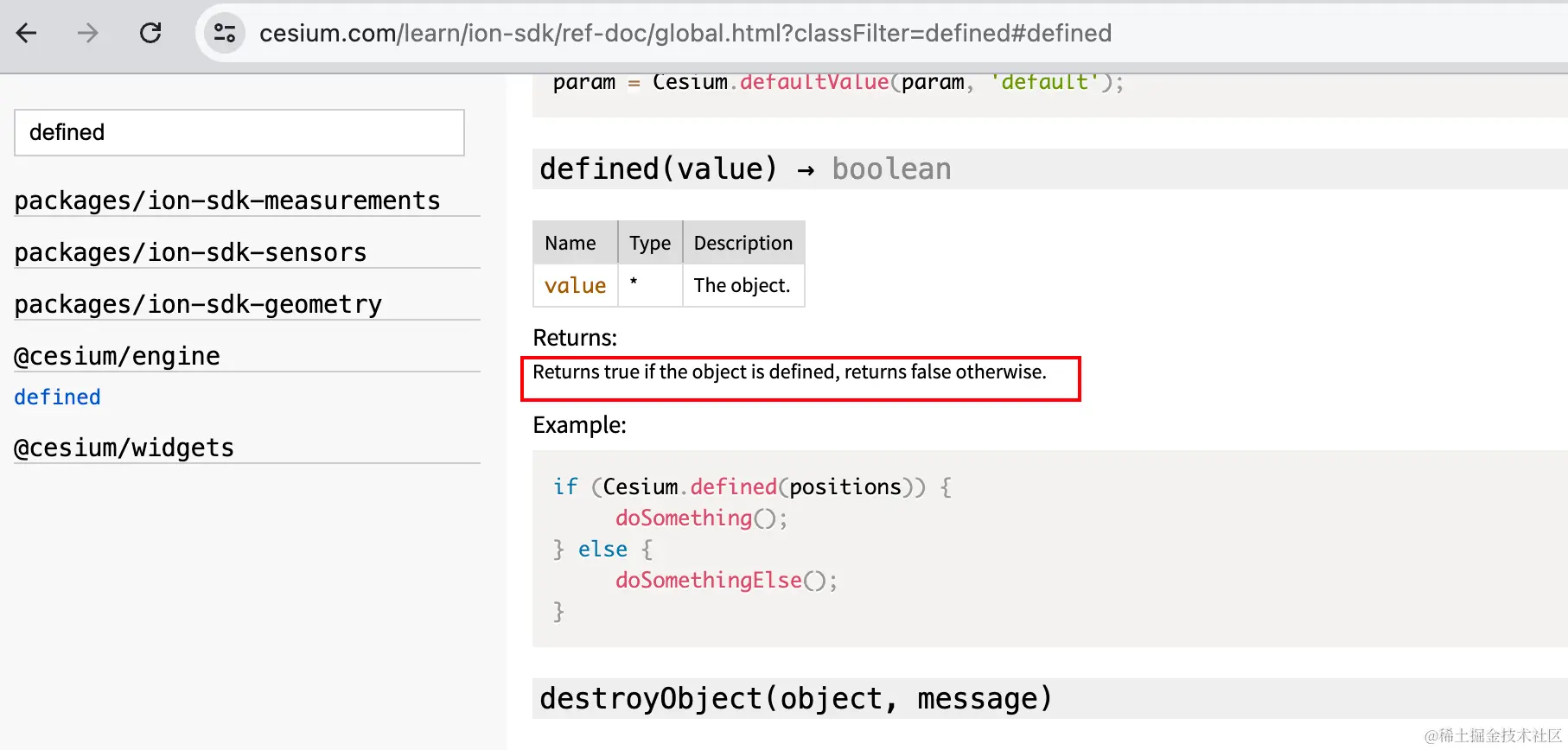Click the browser back arrow
The width and height of the screenshot is (1568, 750).
27,33
